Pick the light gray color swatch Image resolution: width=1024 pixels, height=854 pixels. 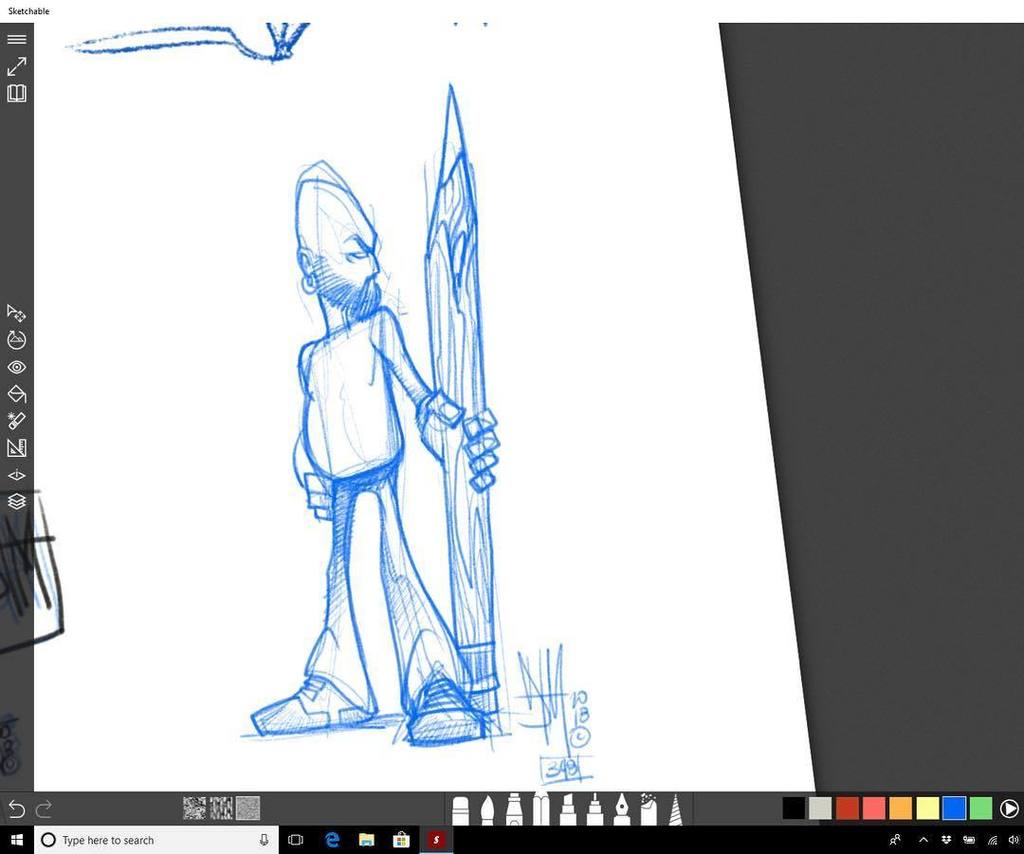pos(820,808)
